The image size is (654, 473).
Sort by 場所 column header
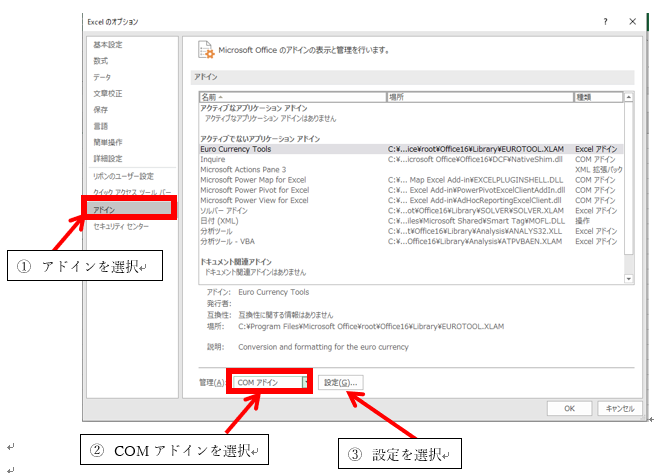click(480, 97)
